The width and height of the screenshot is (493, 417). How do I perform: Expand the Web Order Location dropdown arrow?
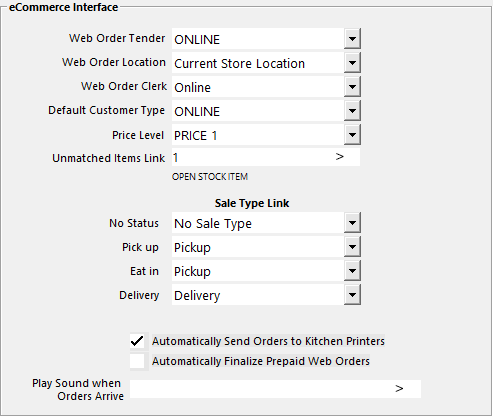click(352, 63)
